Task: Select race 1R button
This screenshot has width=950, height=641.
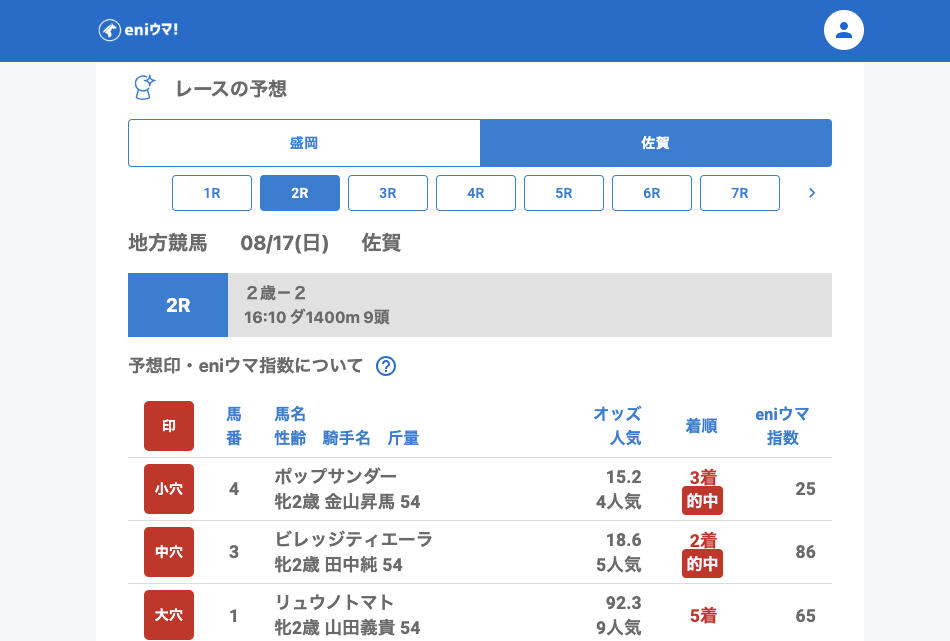Action: pos(212,193)
